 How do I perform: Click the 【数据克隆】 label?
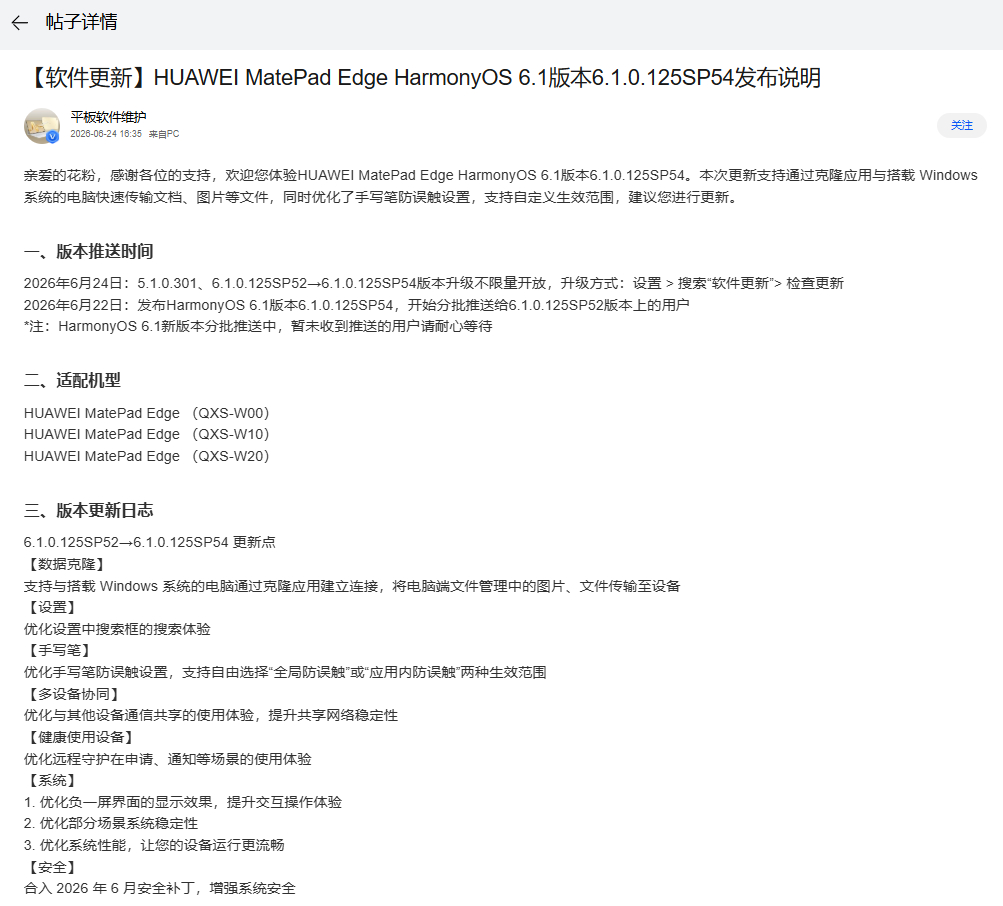pyautogui.click(x=67, y=564)
